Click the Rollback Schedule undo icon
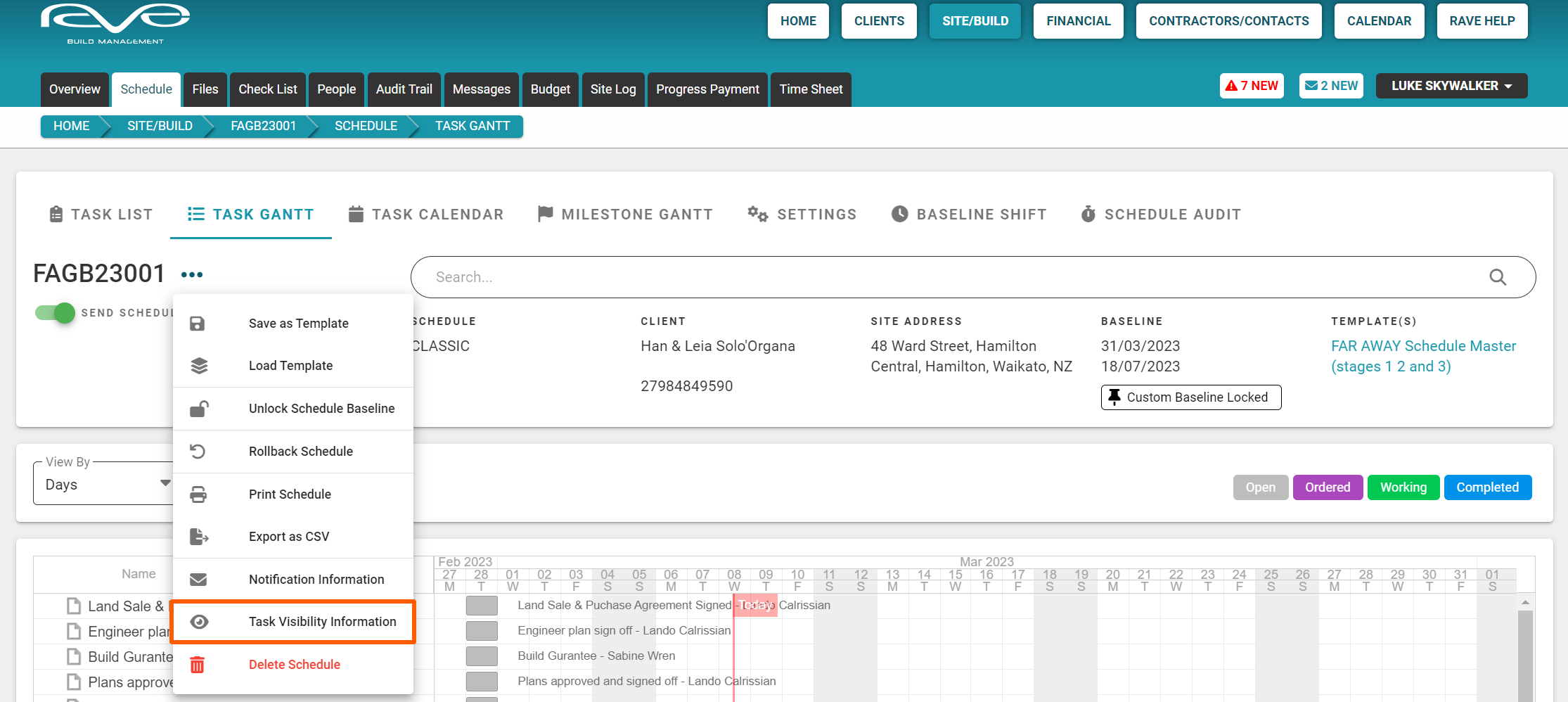 point(198,452)
